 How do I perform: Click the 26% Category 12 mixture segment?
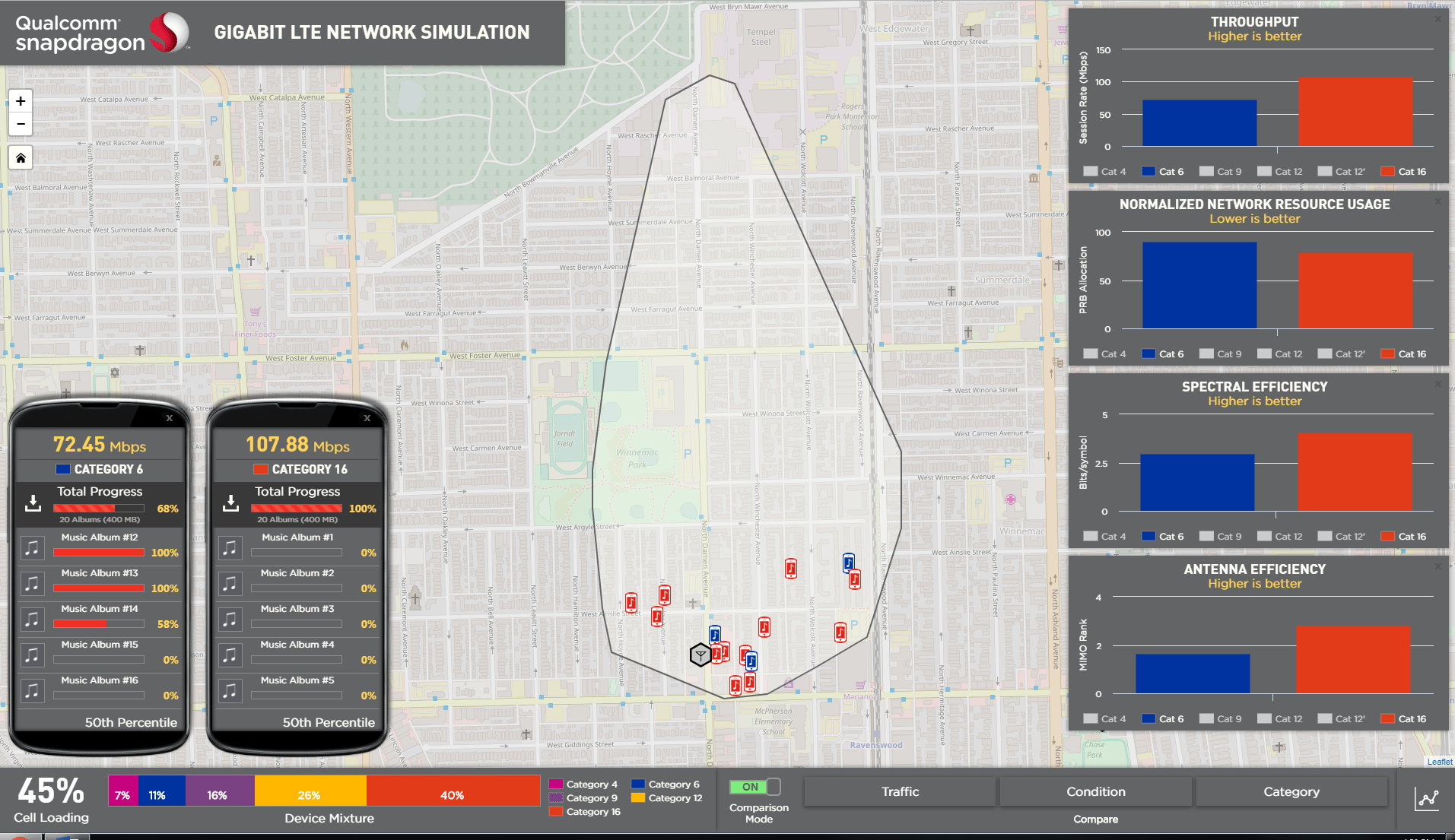tap(310, 795)
